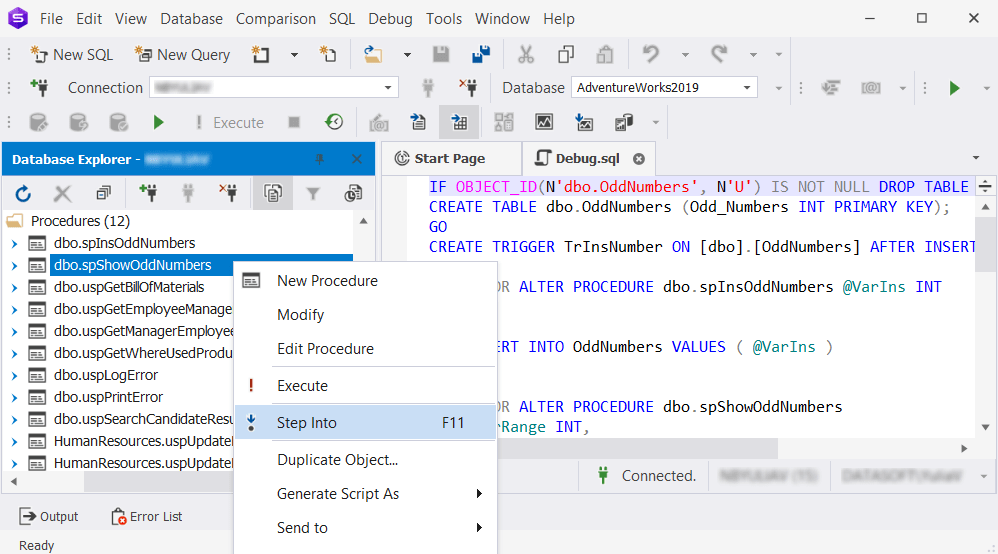Open the dropdown arrow next to Redo
The width and height of the screenshot is (998, 554).
[754, 55]
